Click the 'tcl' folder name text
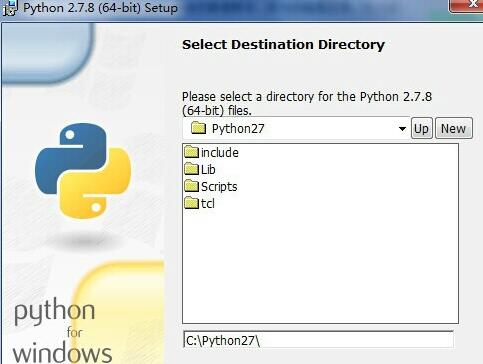 point(208,204)
